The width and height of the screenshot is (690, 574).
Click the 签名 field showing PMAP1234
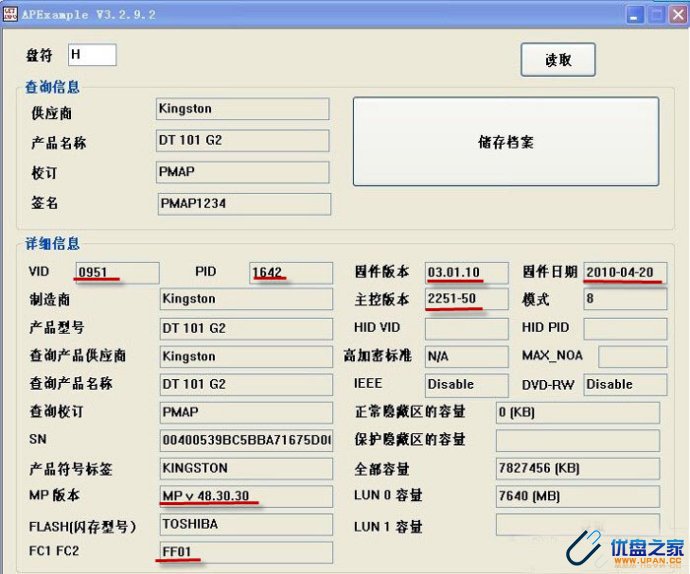(244, 204)
